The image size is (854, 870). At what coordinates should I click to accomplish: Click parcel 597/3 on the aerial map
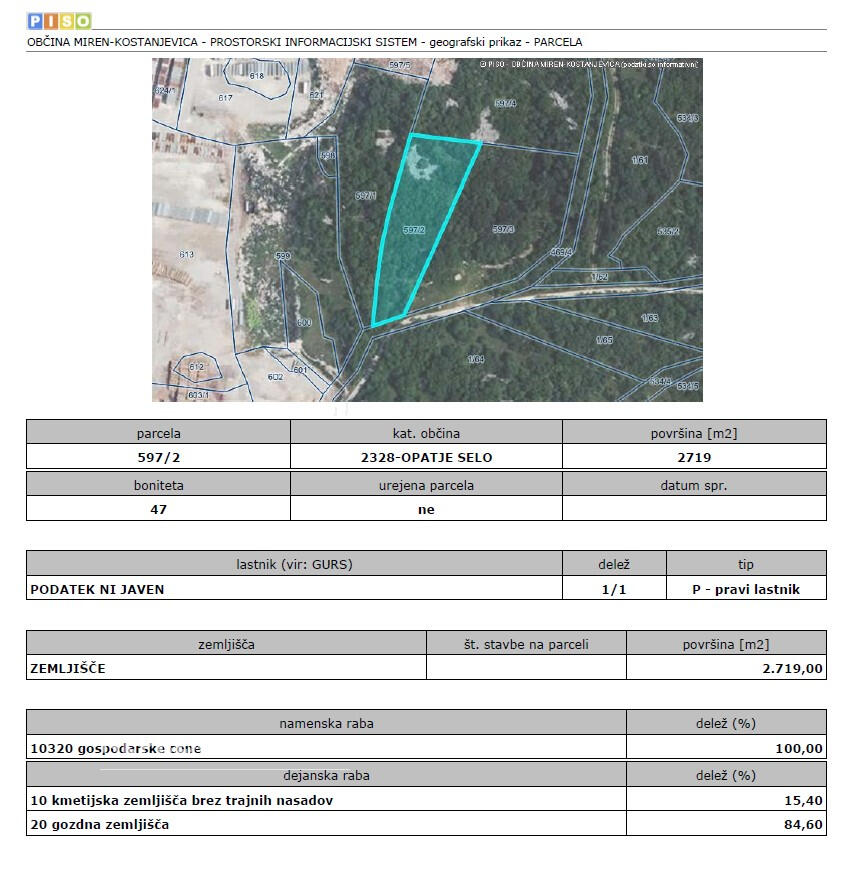pyautogui.click(x=503, y=229)
